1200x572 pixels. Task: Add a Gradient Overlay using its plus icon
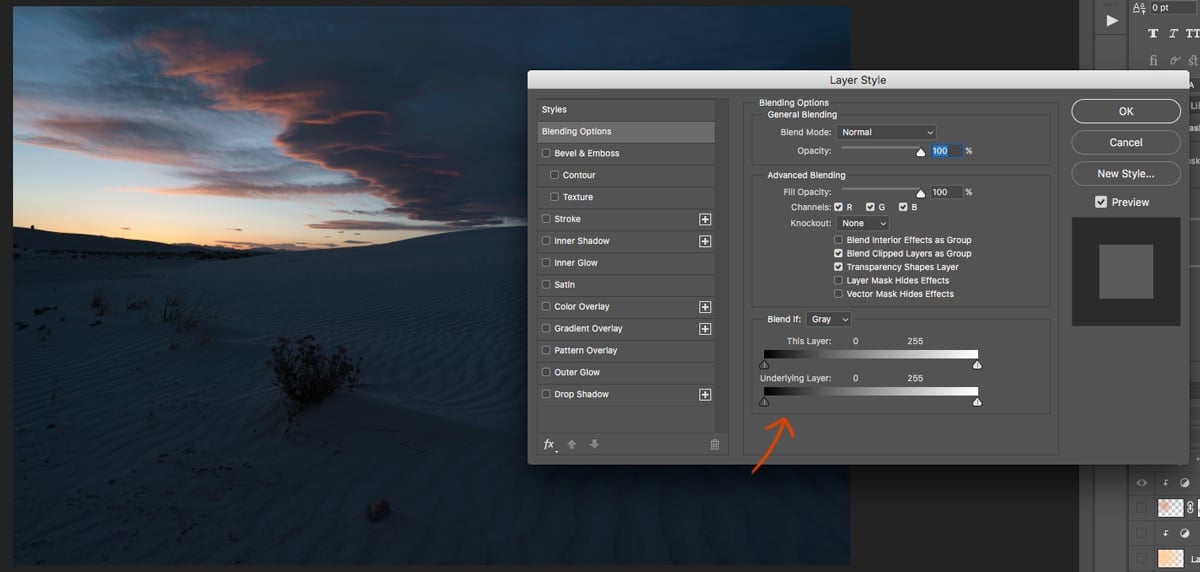click(705, 329)
